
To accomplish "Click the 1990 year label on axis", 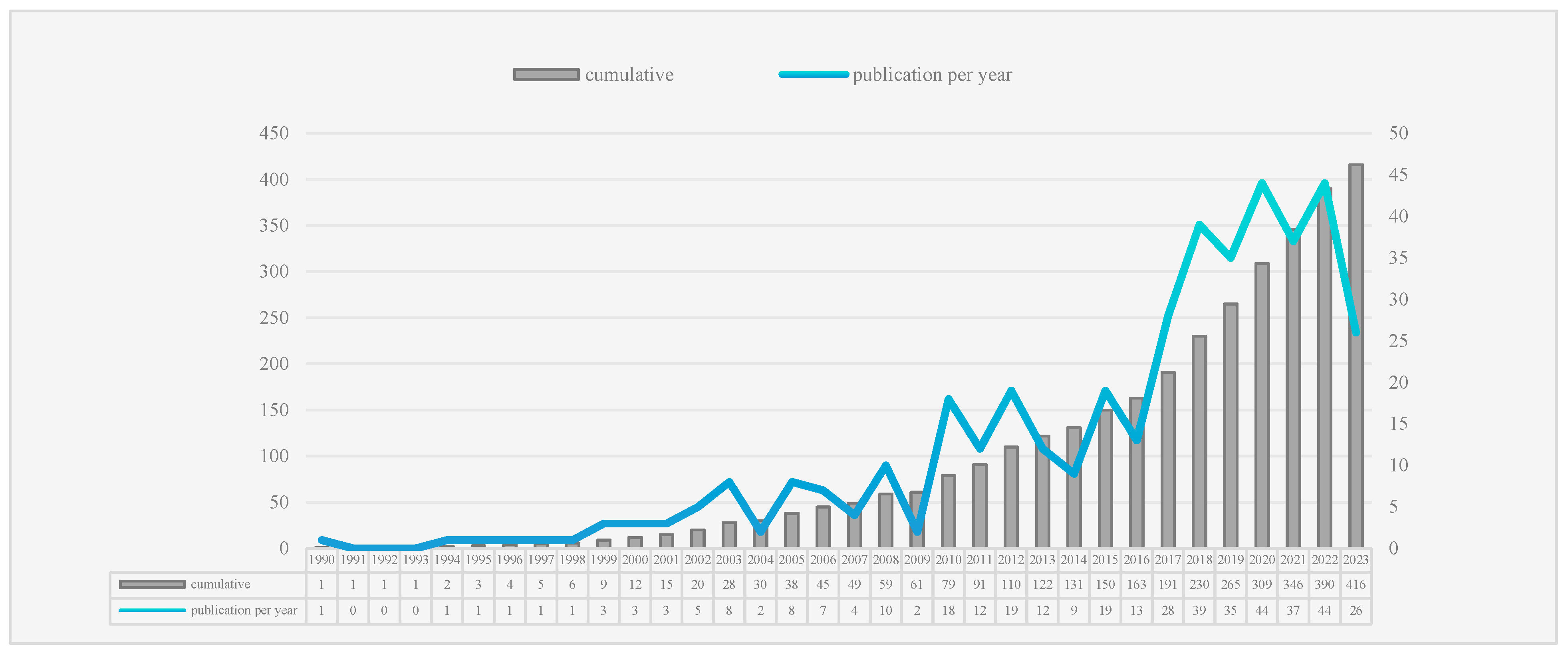I will point(322,560).
